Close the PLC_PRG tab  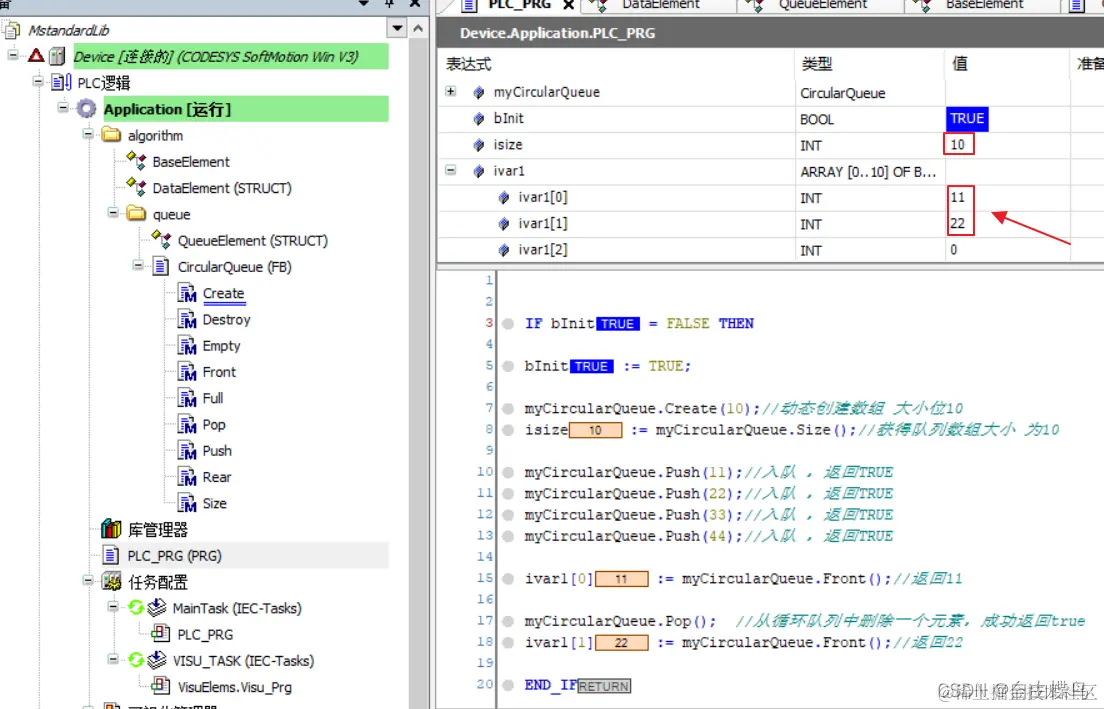point(568,5)
